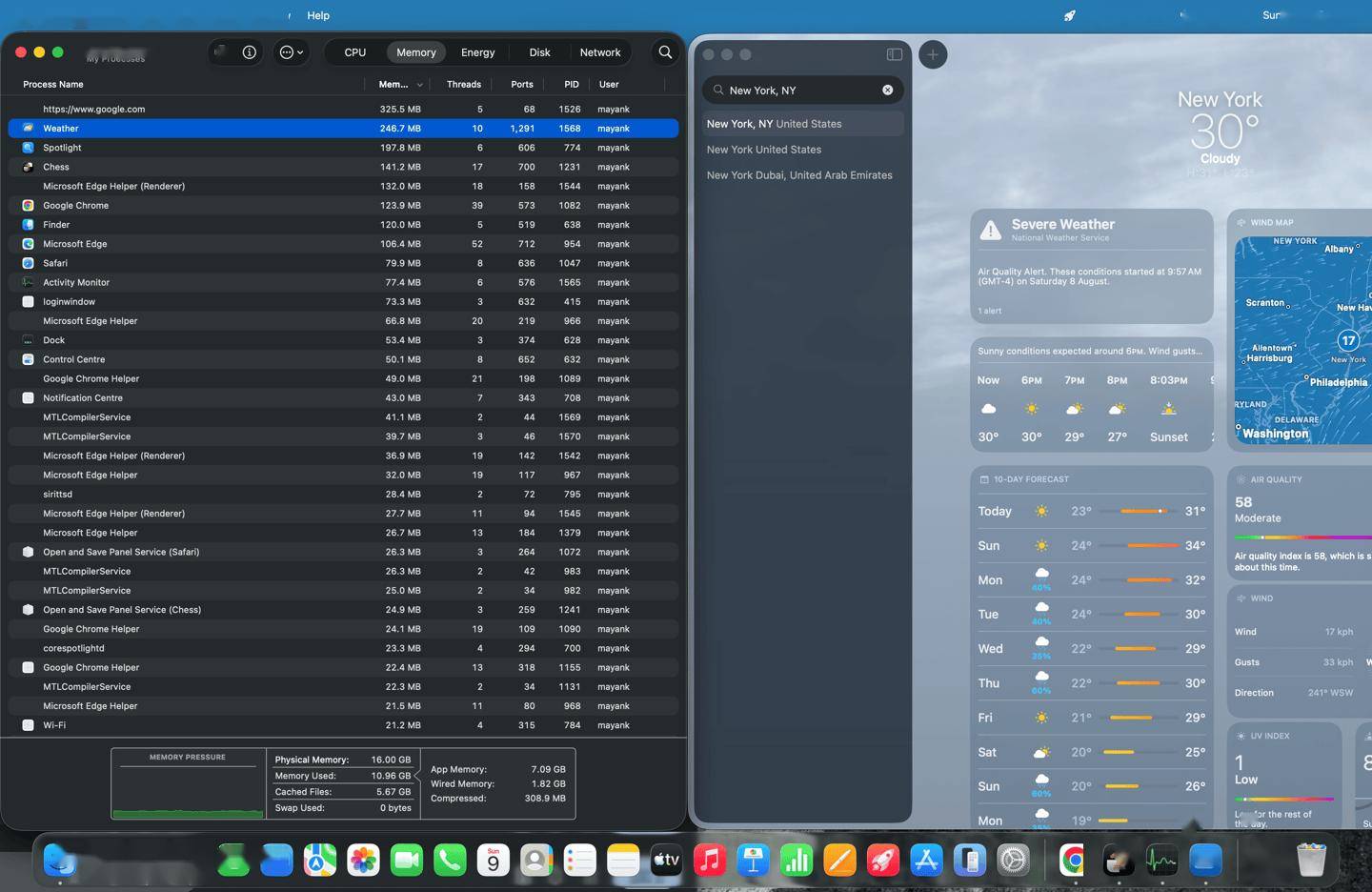Screen dimensions: 1372x892
Task: Sort by the PID column header
Action: point(572,84)
